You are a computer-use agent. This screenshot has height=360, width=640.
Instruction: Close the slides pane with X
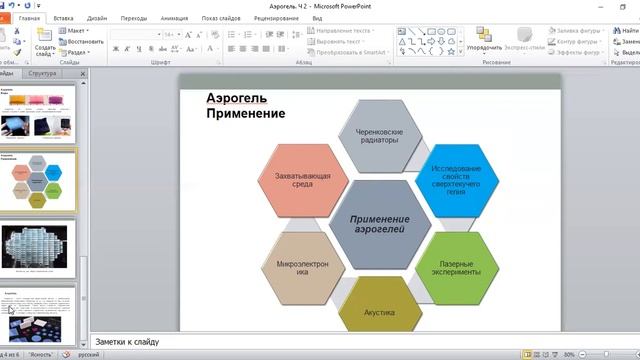click(83, 74)
